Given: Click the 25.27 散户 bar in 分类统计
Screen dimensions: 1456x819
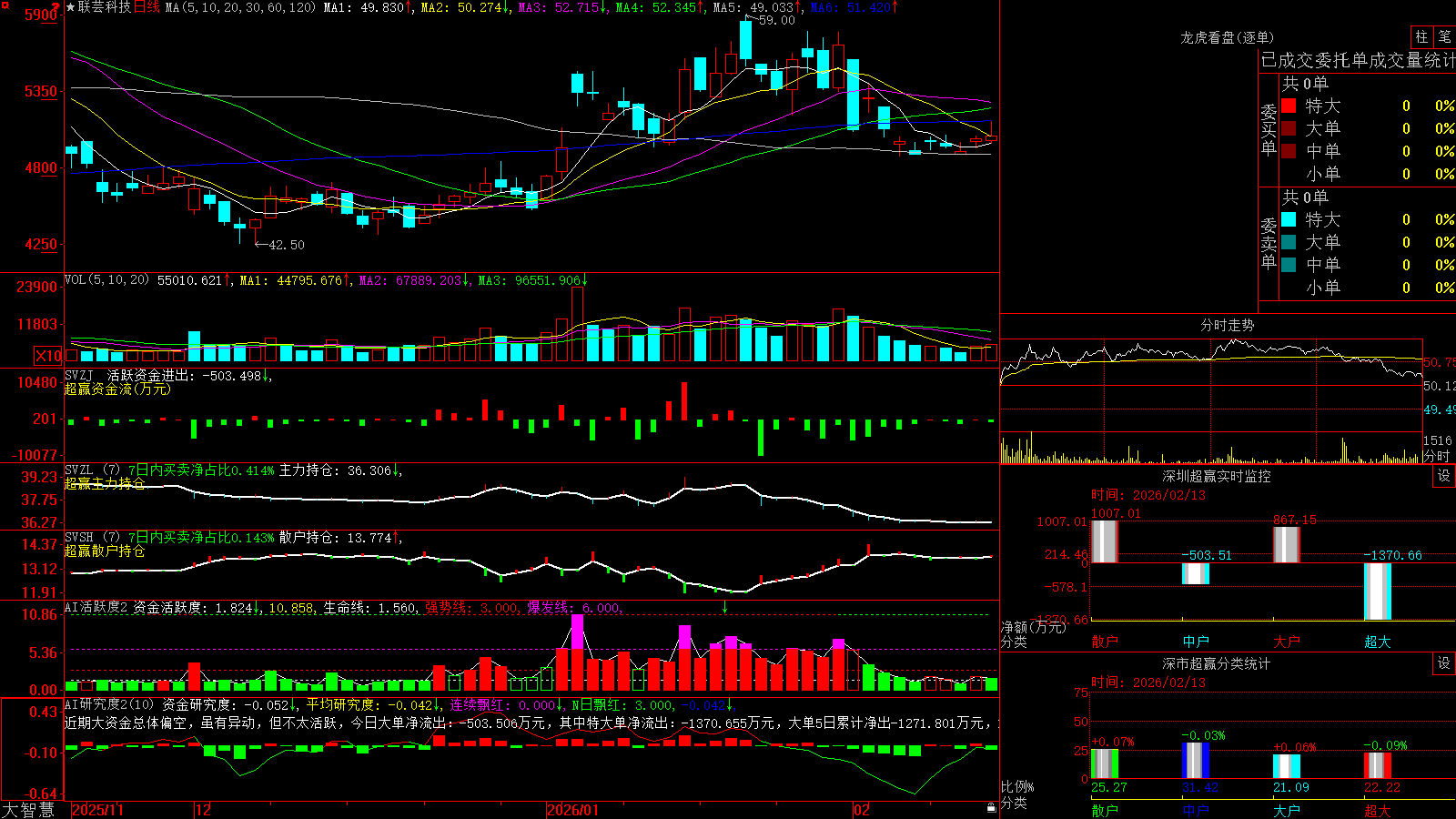Looking at the screenshot, I should tap(1105, 763).
